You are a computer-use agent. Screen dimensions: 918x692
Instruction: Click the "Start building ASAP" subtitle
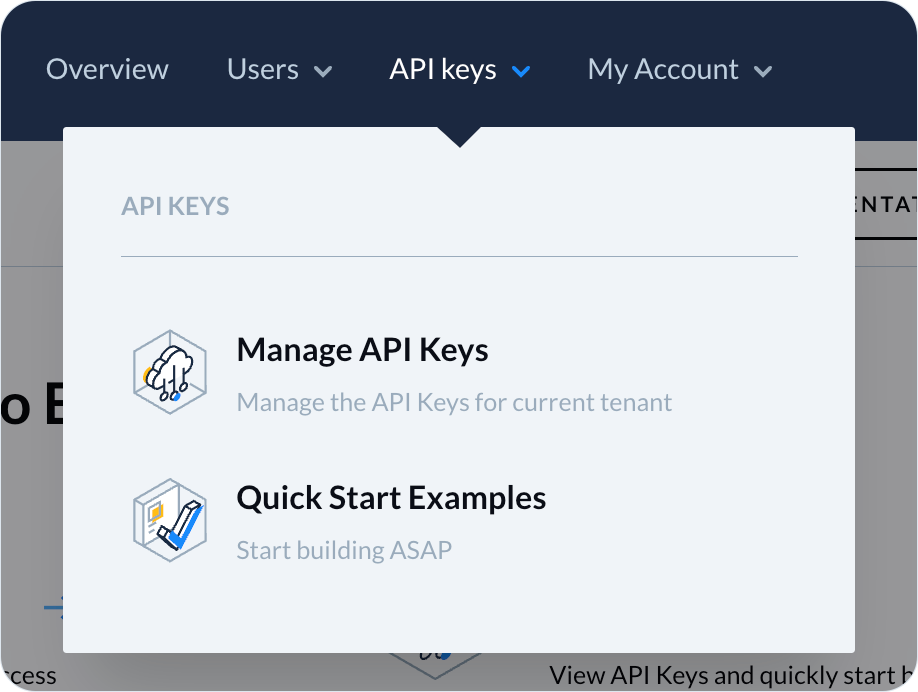344,550
